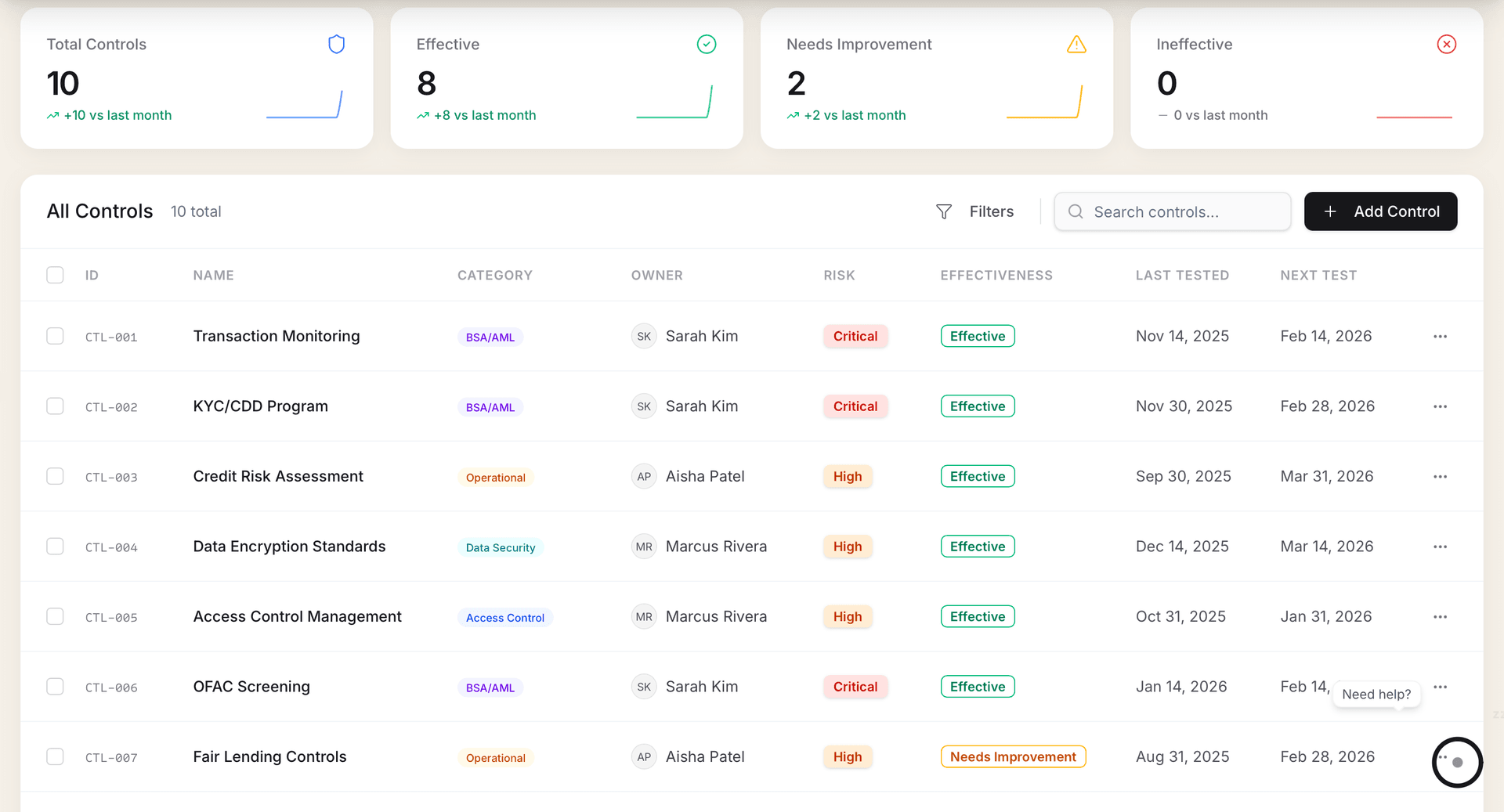1504x812 pixels.
Task: Click the red X icon on Ineffective card
Action: pos(1446,45)
